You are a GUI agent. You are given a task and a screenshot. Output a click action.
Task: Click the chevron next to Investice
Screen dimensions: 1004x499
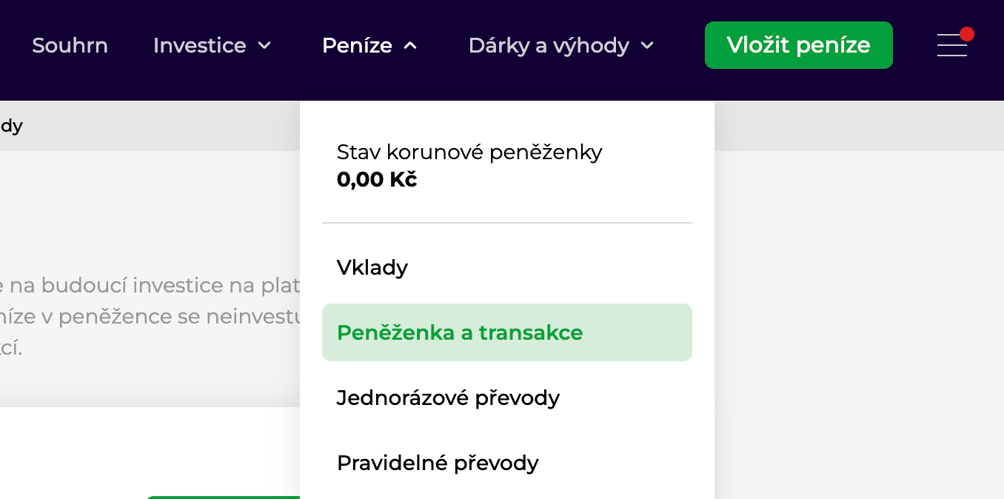click(x=264, y=45)
